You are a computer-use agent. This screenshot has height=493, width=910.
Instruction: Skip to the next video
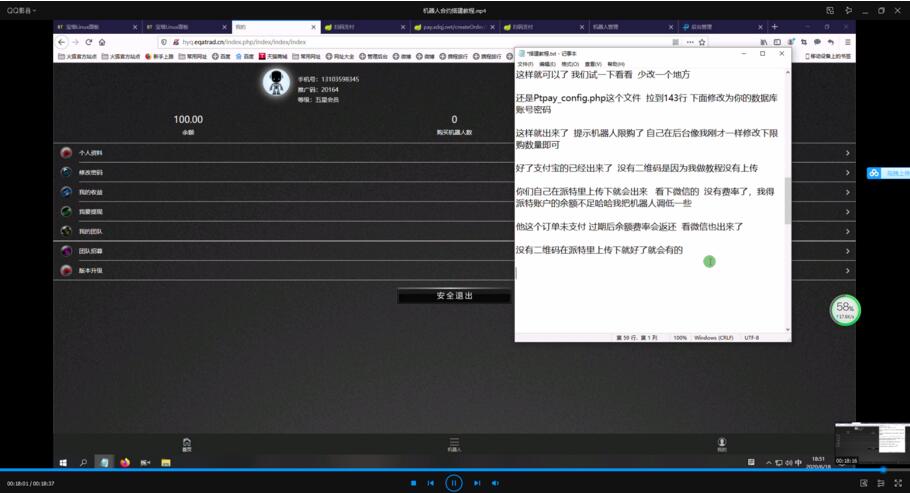coord(477,483)
